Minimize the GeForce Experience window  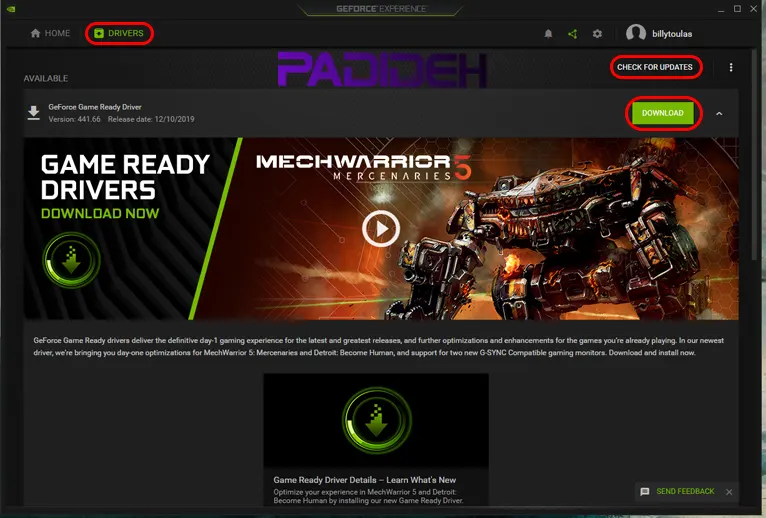click(721, 9)
